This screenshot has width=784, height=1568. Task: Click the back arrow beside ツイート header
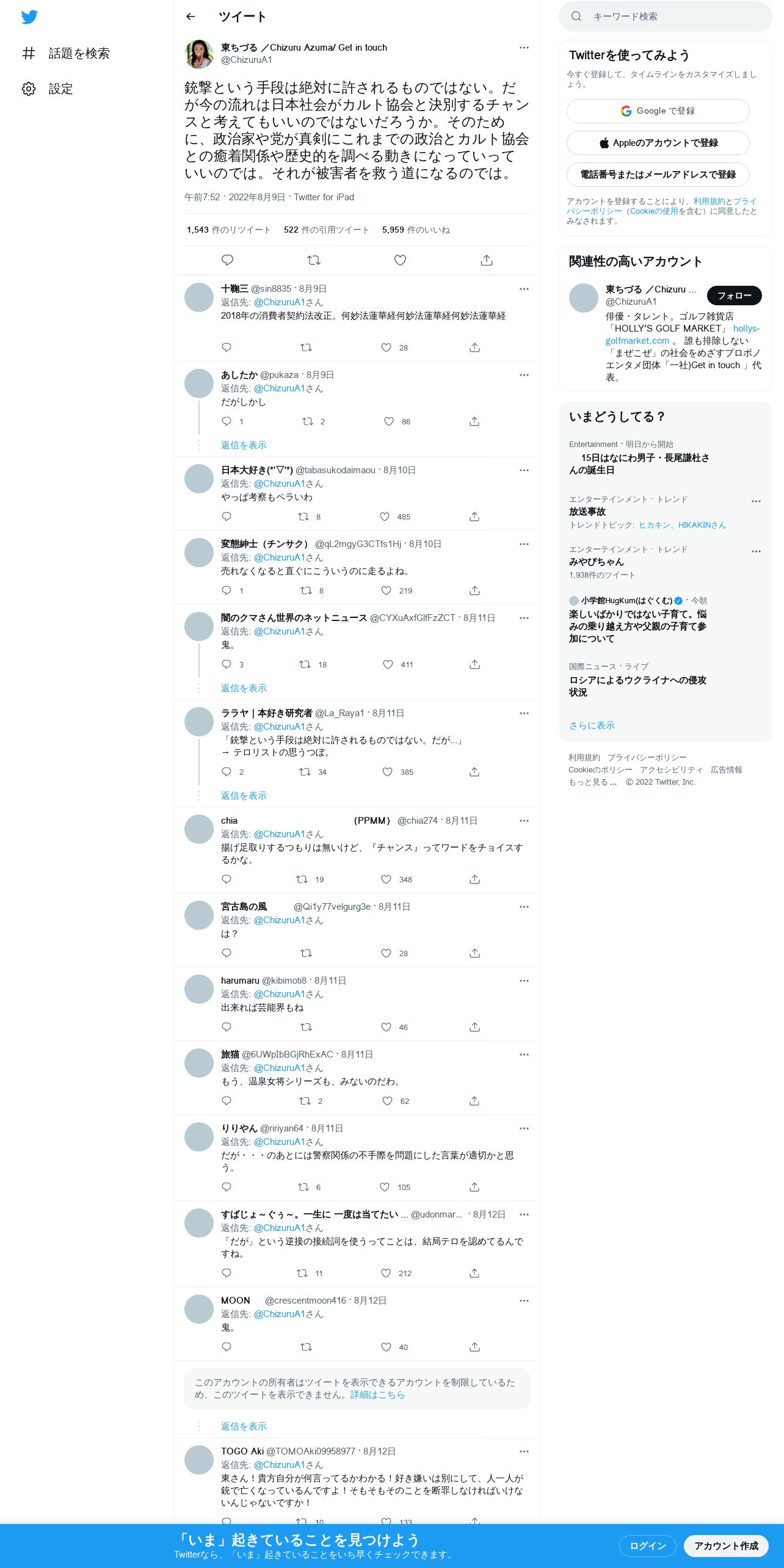pyautogui.click(x=191, y=16)
